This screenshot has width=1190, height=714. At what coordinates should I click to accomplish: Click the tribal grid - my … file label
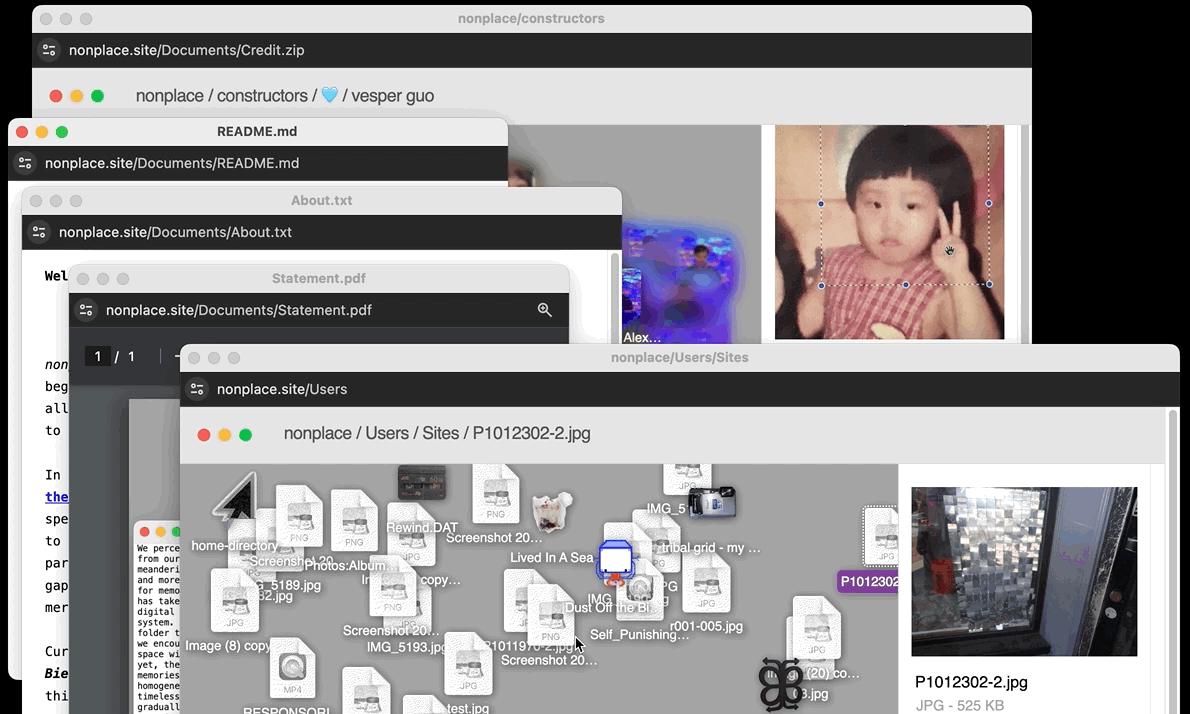click(x=711, y=548)
